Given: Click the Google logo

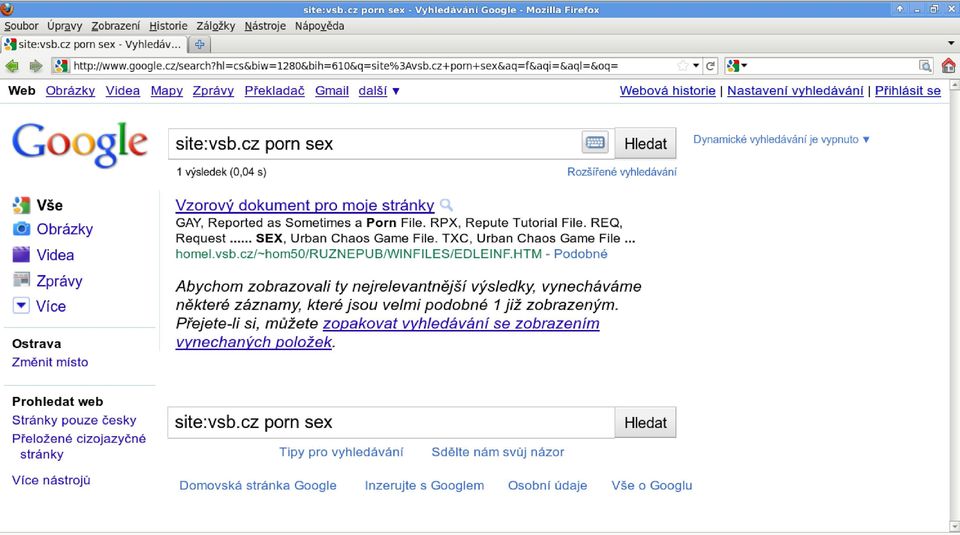Looking at the screenshot, I should (80, 144).
